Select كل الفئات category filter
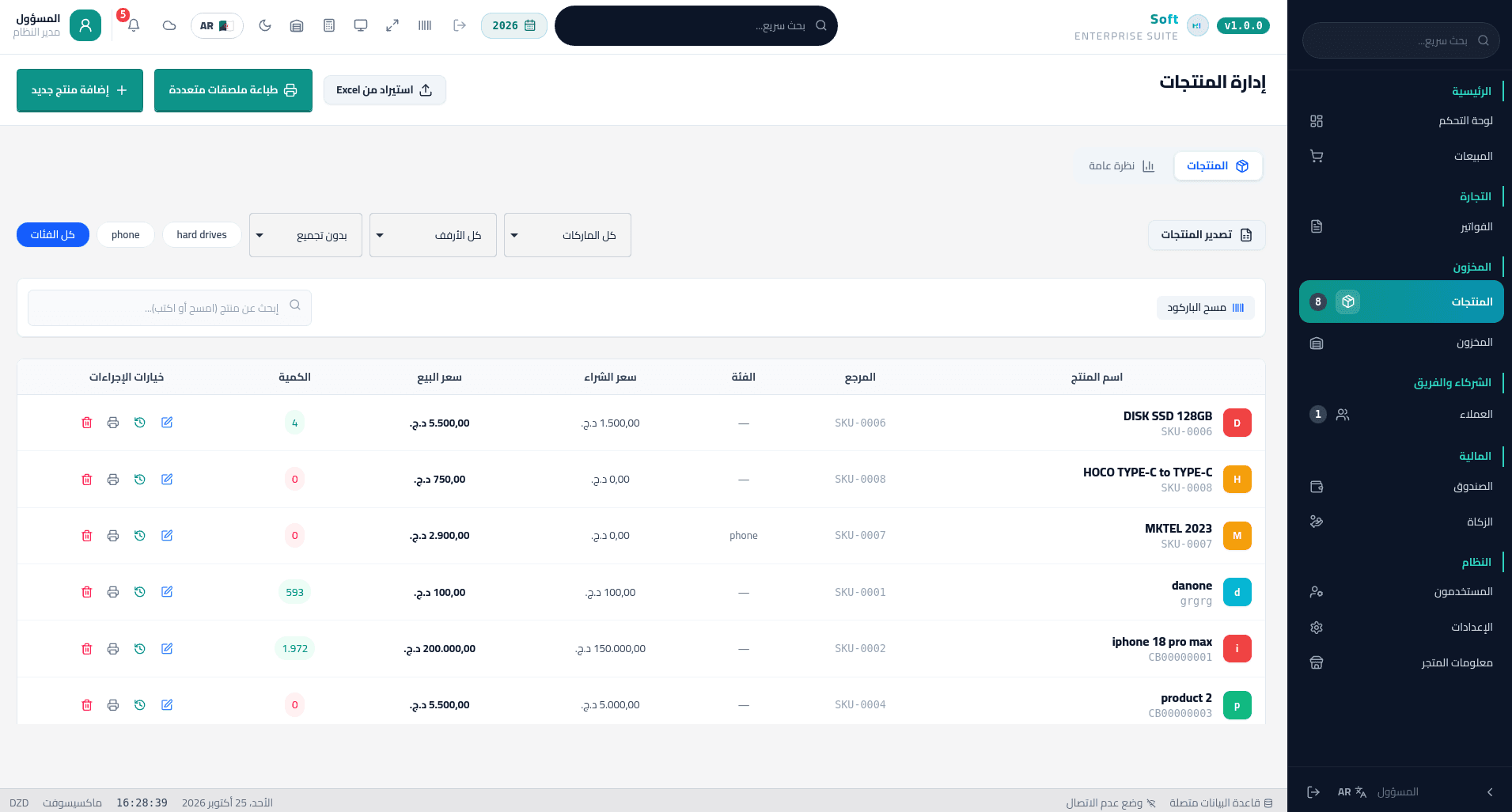The height and width of the screenshot is (812, 1512). tap(53, 235)
